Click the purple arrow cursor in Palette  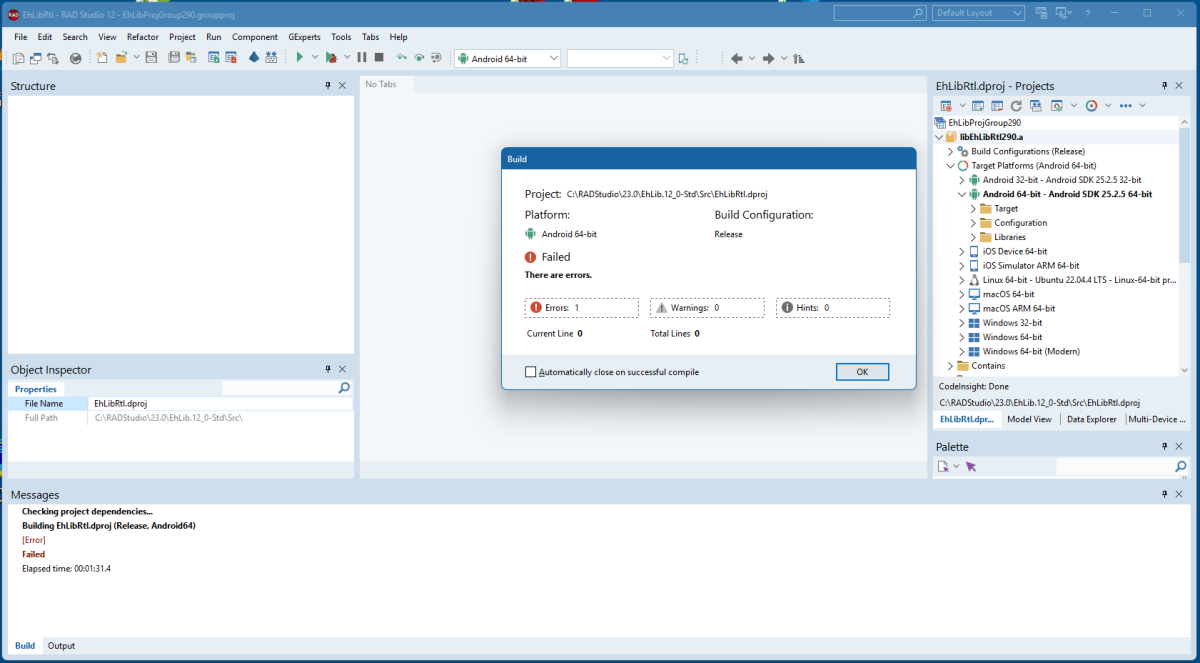[x=971, y=467]
